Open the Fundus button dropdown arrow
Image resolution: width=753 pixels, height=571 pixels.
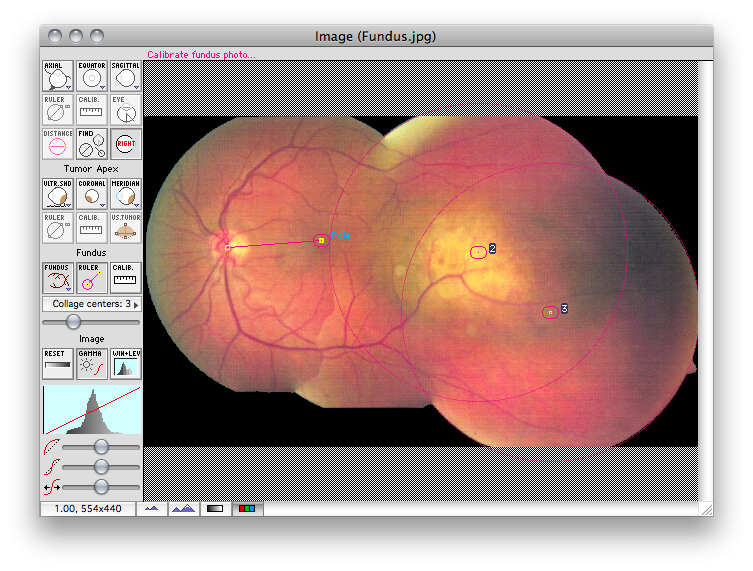(69, 290)
